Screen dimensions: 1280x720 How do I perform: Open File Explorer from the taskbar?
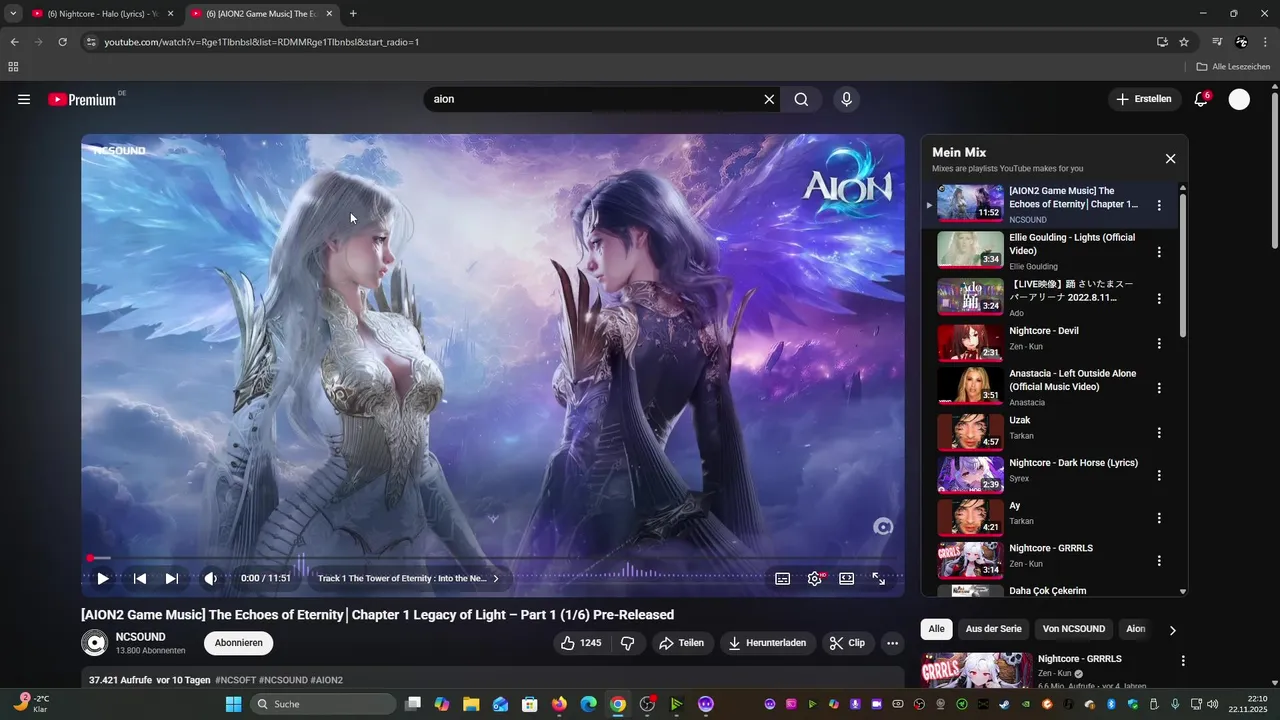tap(471, 704)
